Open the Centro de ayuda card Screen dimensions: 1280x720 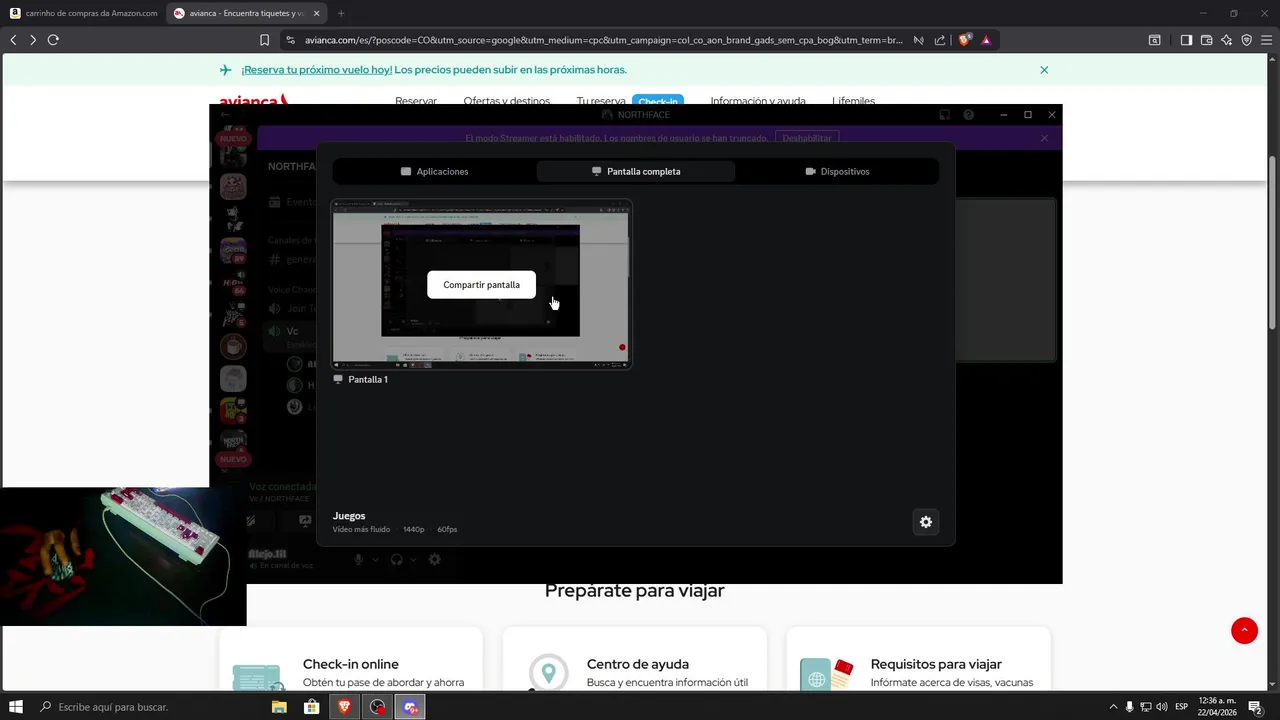635,659
